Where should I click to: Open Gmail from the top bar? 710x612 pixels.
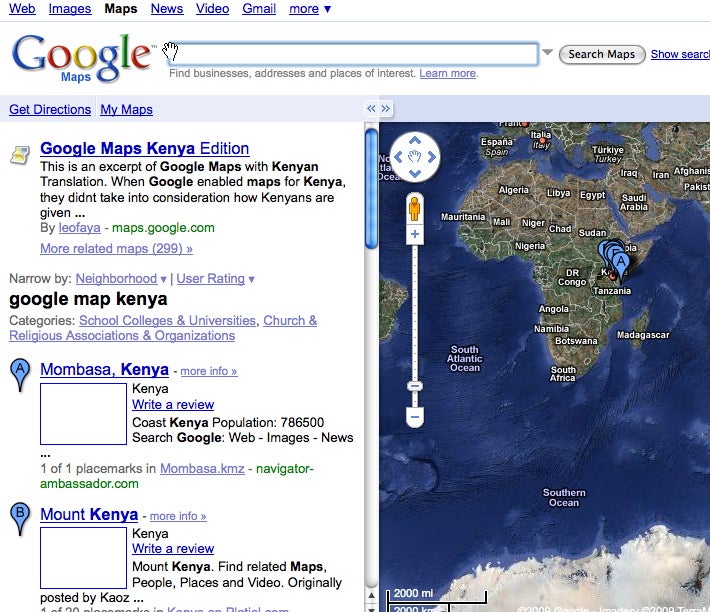coord(259,9)
